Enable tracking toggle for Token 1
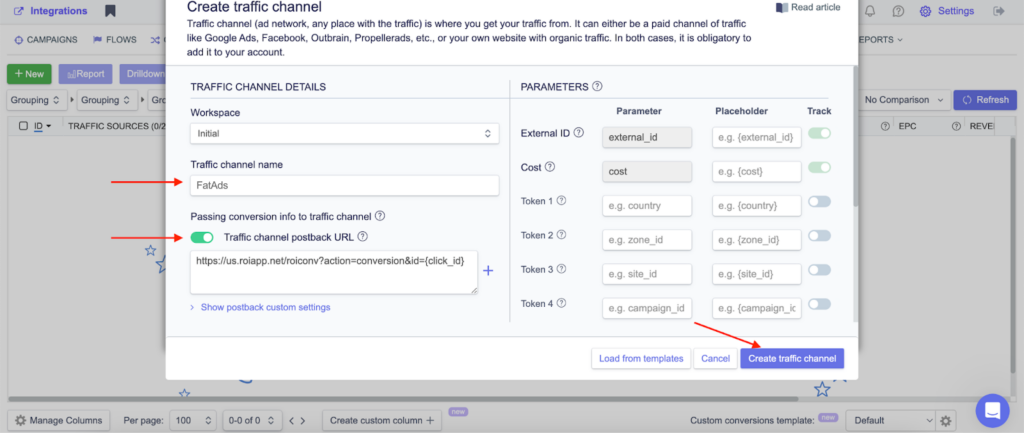This screenshot has height=433, width=1024. (819, 202)
